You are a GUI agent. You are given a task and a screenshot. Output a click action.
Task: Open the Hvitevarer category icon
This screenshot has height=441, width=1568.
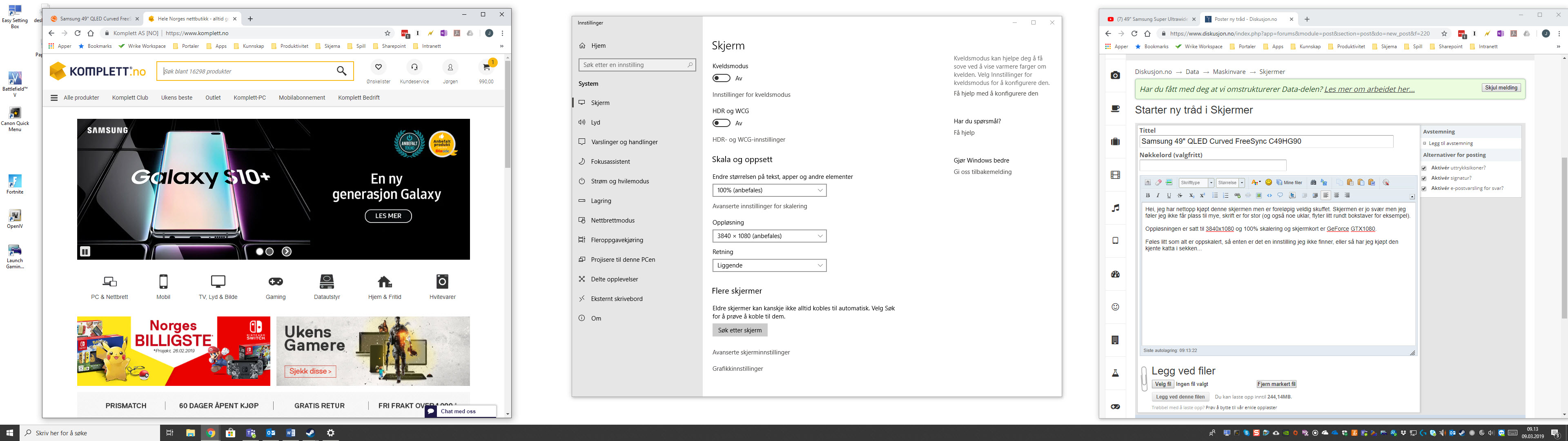point(443,281)
